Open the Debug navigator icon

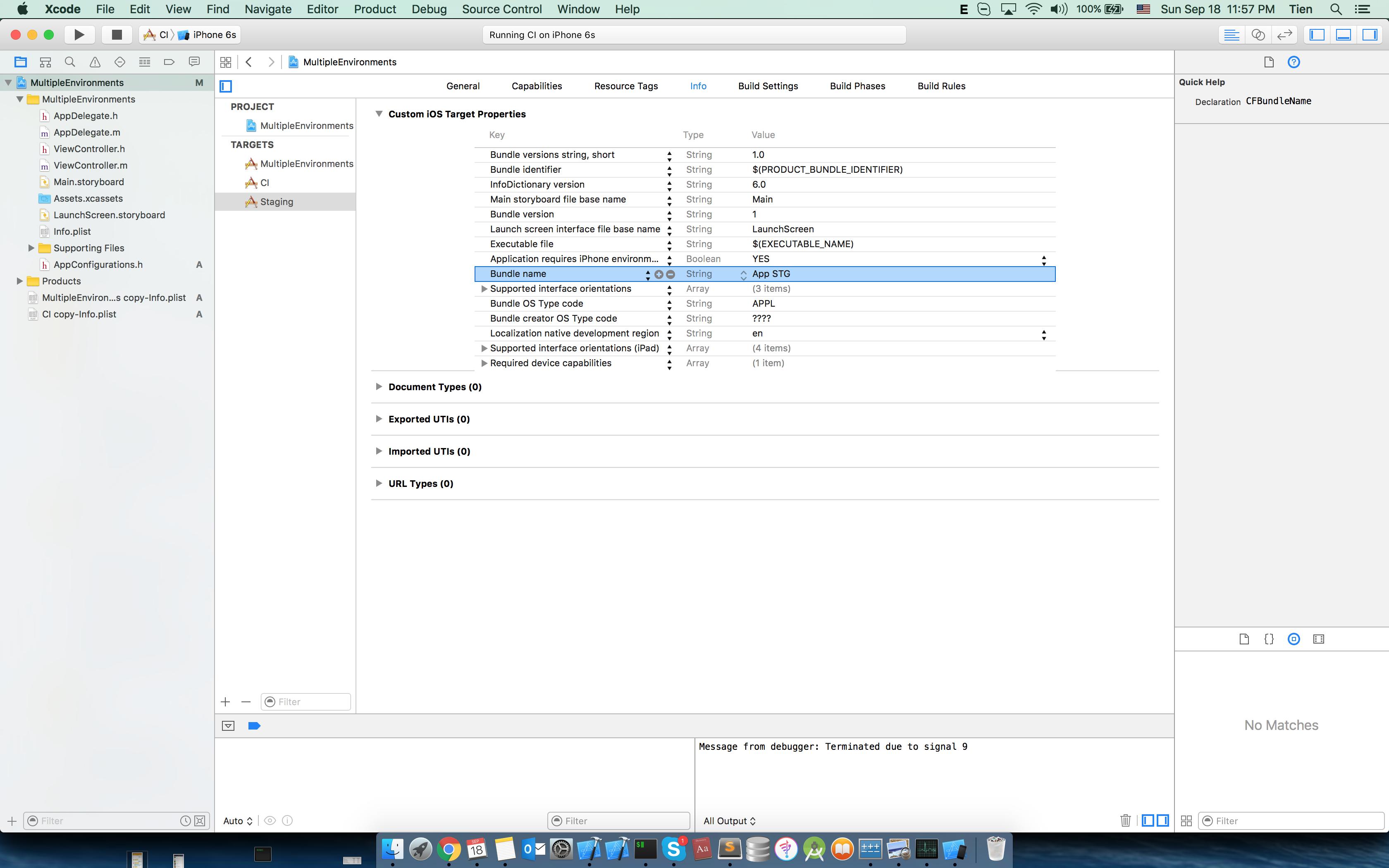tap(145, 62)
